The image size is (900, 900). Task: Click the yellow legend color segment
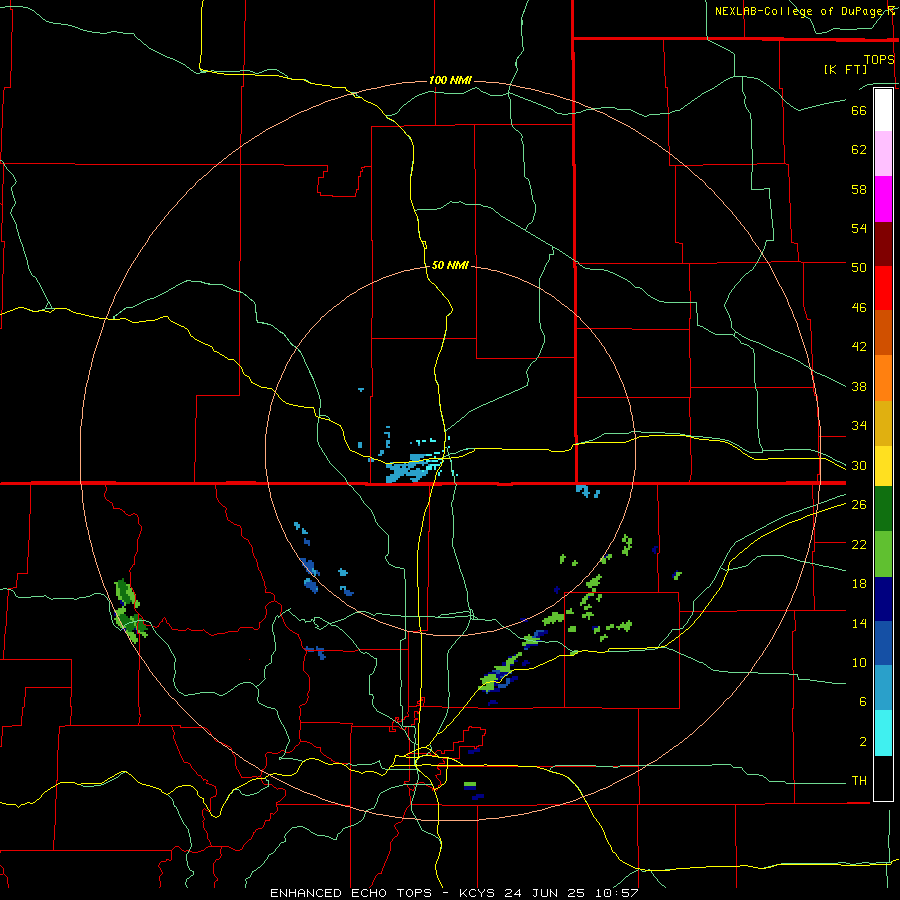883,466
